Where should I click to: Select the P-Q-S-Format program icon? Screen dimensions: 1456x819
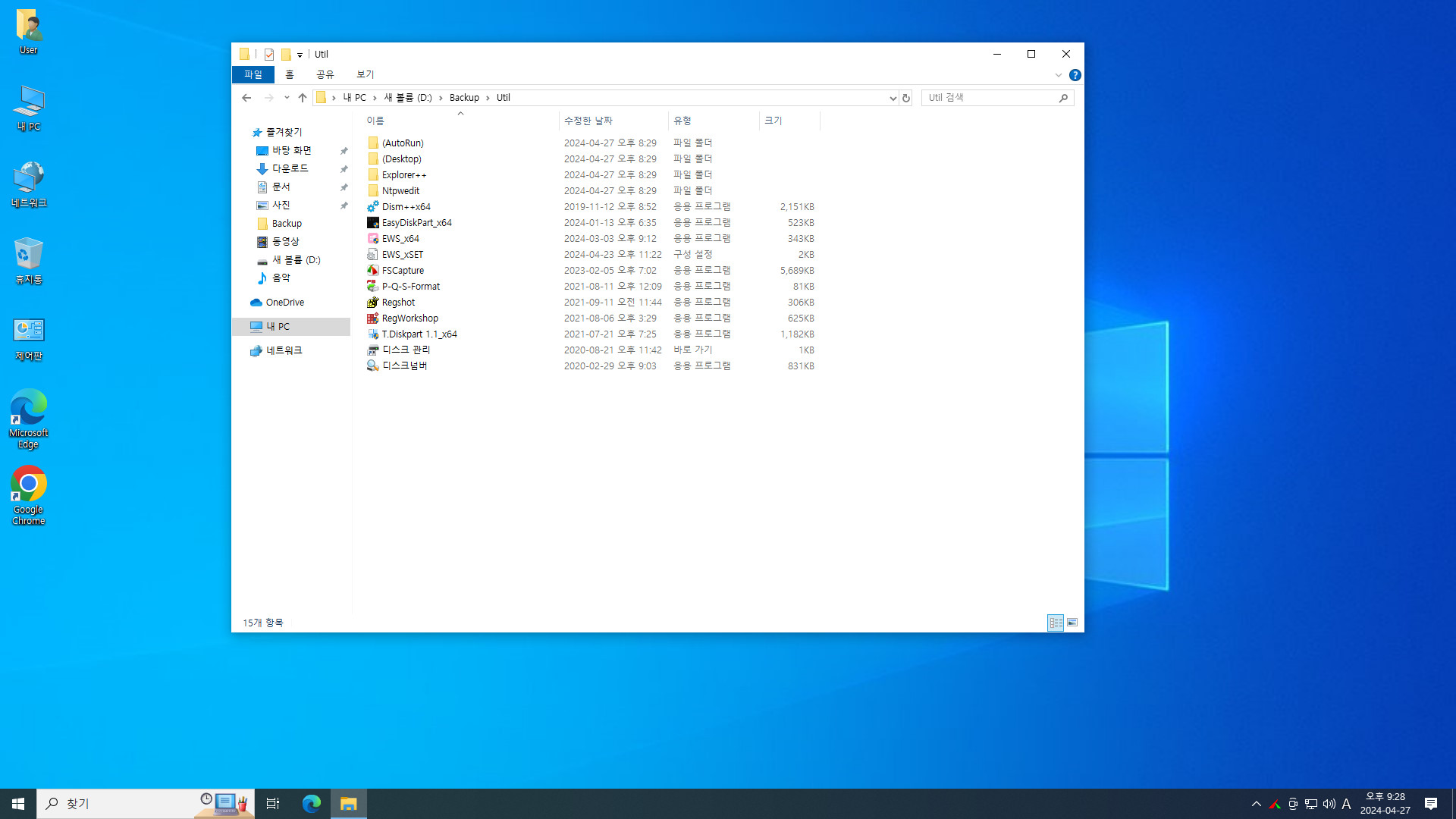coord(372,286)
